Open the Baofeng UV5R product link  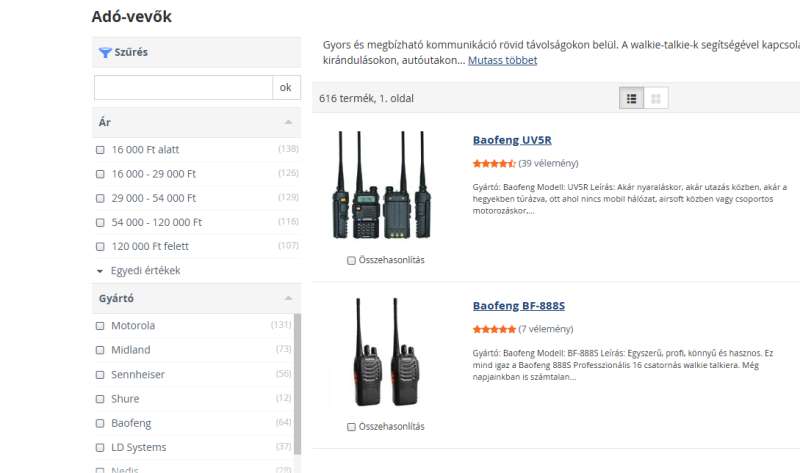511,140
